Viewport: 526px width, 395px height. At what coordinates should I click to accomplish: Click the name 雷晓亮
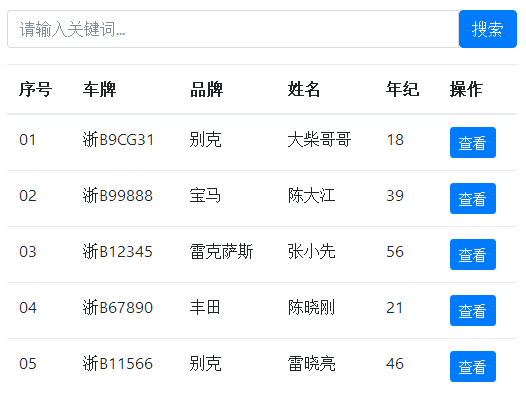pos(311,364)
